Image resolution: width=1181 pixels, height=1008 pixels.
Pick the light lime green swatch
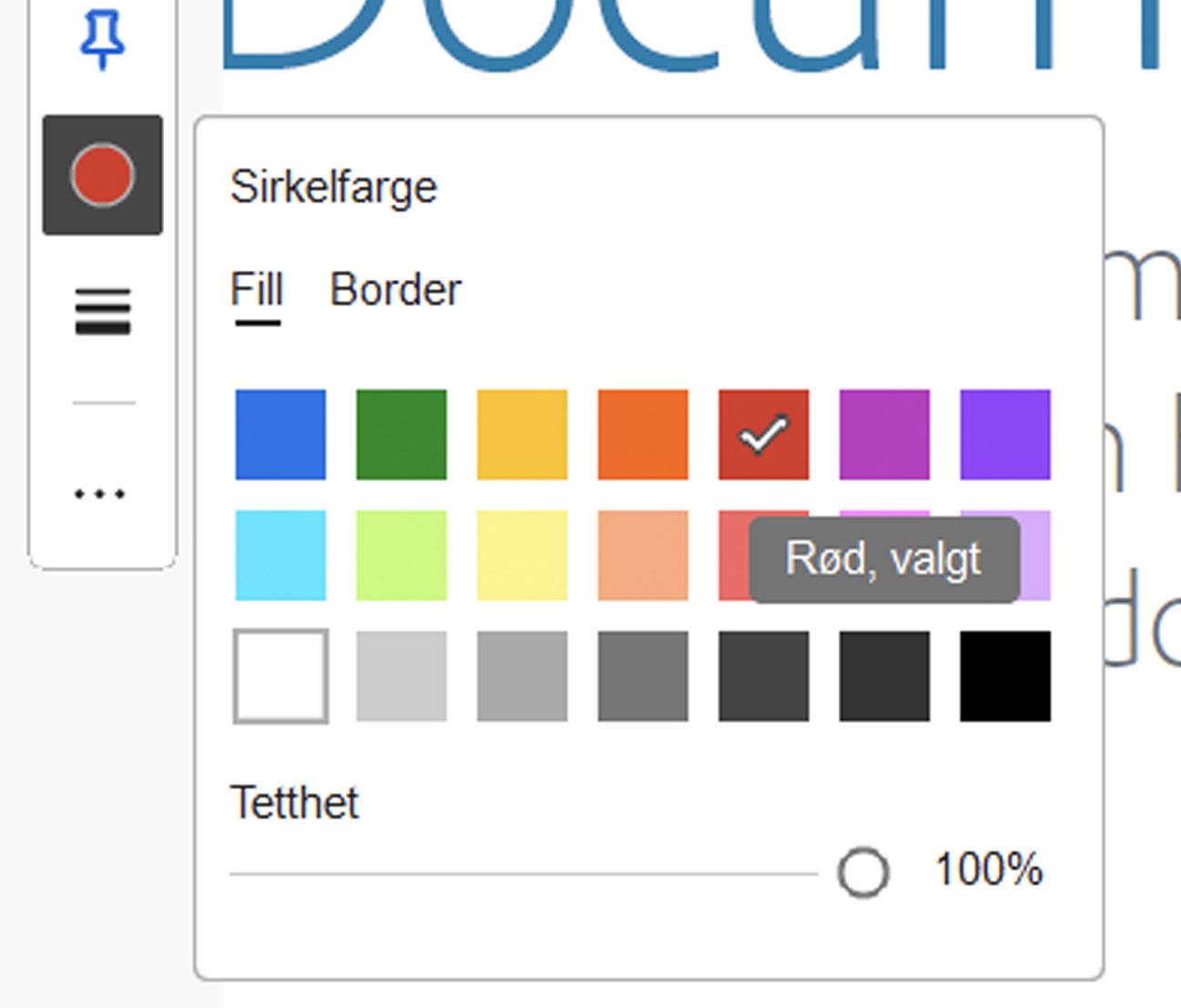coord(401,556)
